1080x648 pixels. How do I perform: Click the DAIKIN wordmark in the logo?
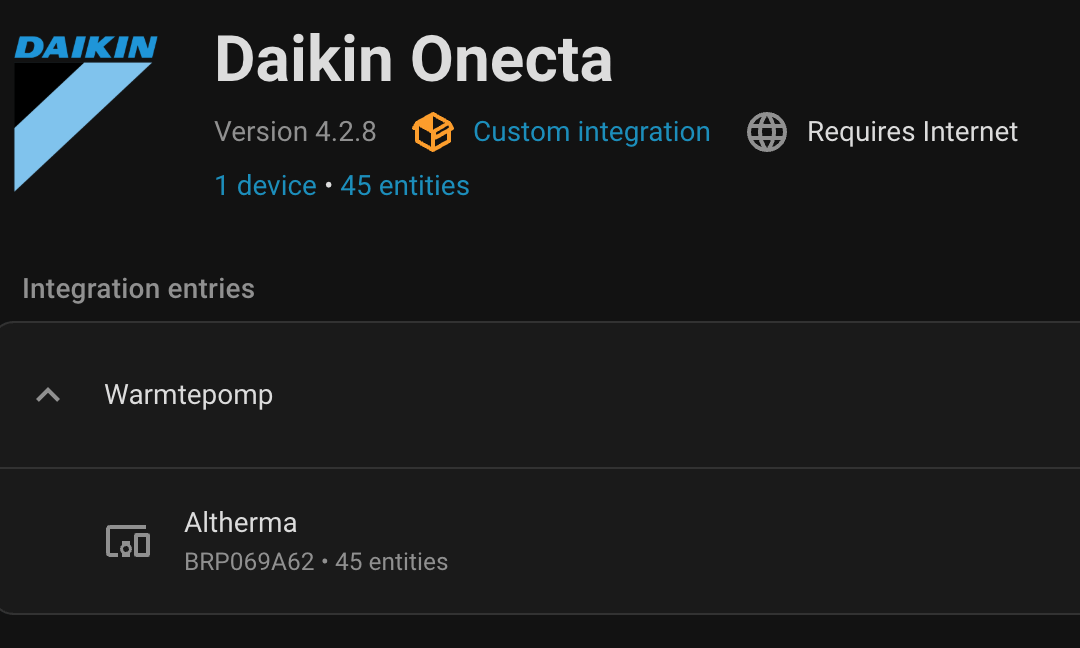(85, 48)
